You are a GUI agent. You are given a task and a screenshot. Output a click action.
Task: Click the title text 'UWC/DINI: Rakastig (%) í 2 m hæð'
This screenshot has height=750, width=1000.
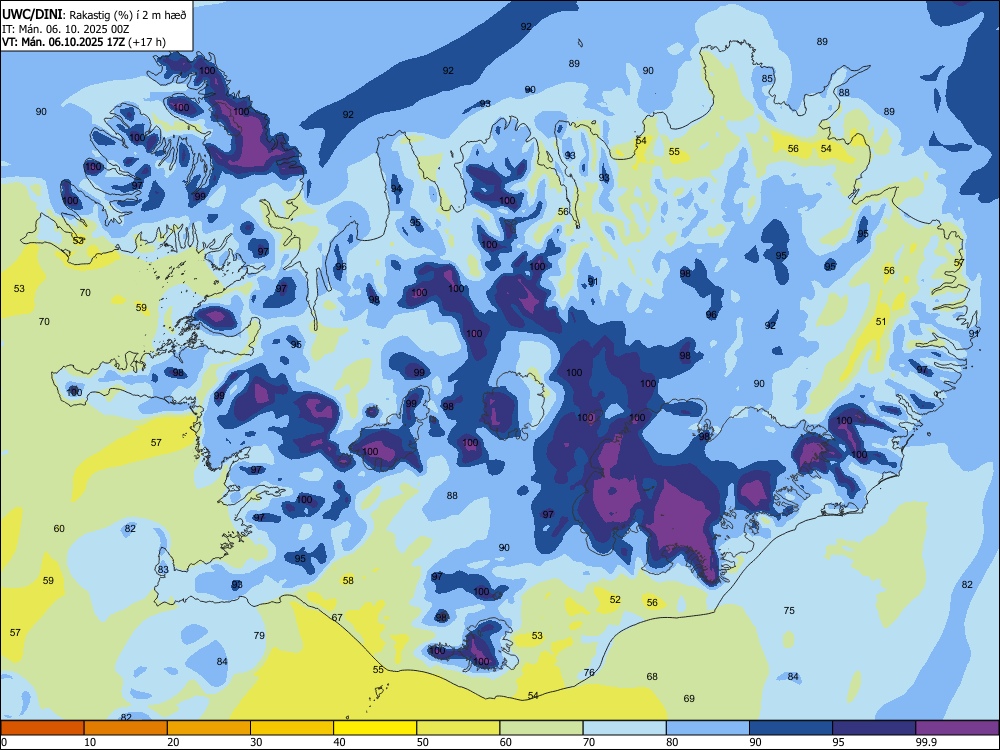pos(94,14)
